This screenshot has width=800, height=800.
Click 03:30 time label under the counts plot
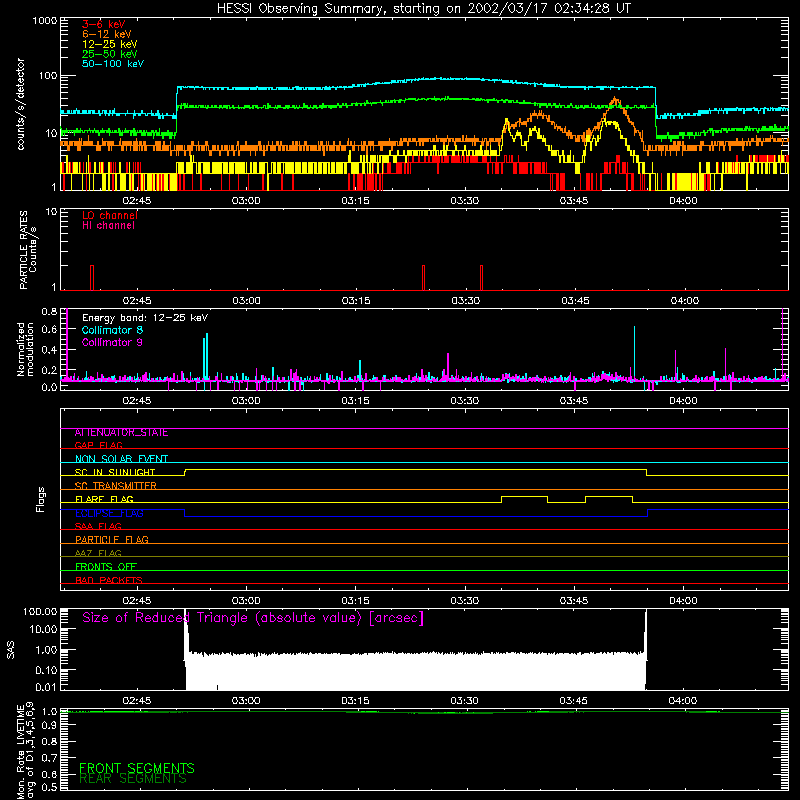coord(464,201)
